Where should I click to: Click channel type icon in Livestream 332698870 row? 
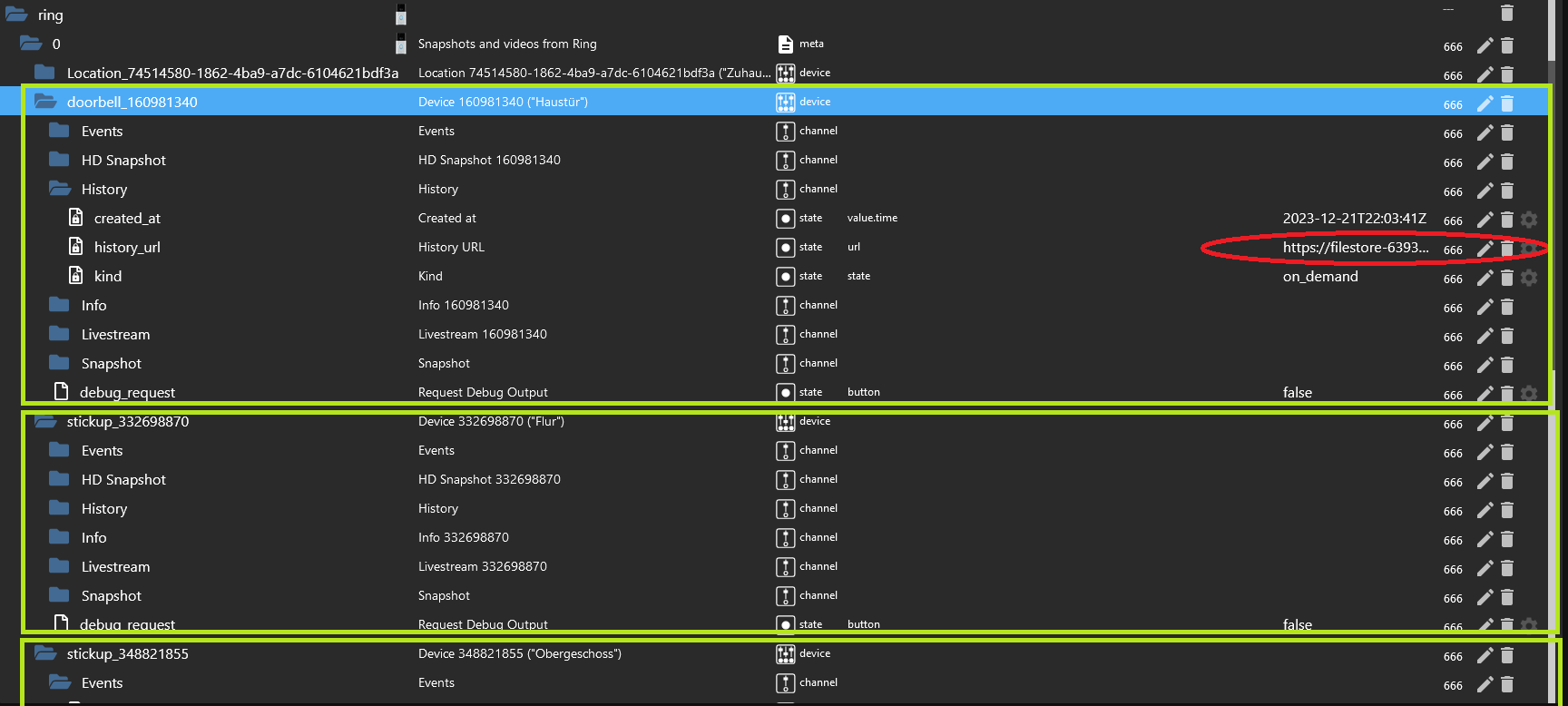coord(786,566)
